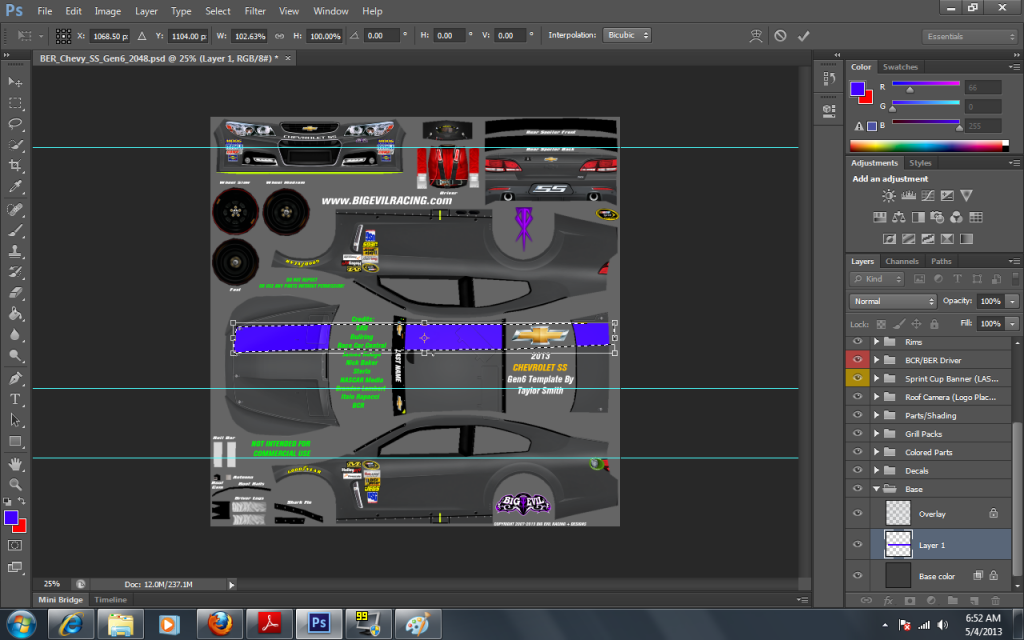Image resolution: width=1024 pixels, height=640 pixels.
Task: Select the Spot Healing Brush tool
Action: [15, 210]
